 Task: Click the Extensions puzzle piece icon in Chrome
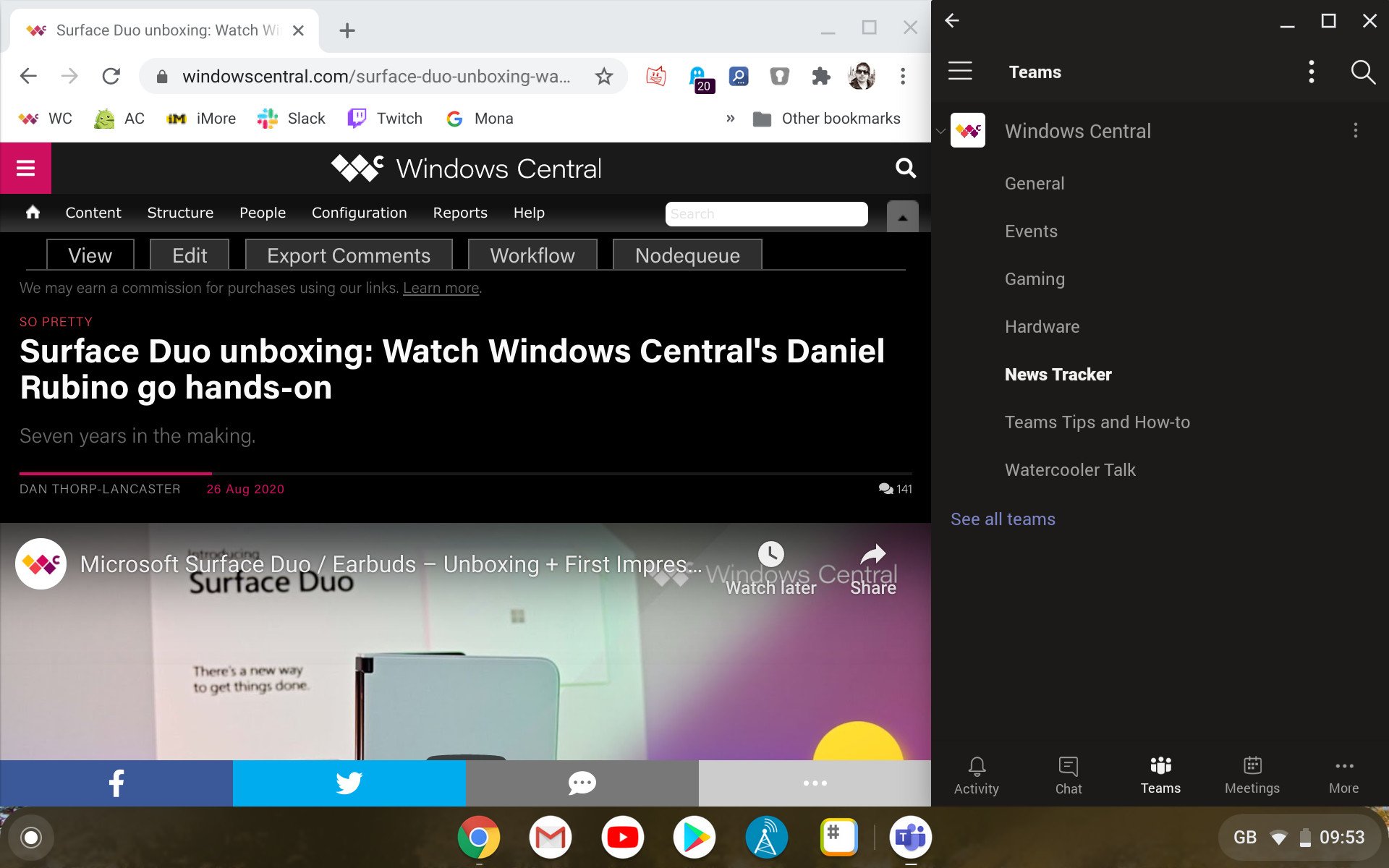(821, 76)
